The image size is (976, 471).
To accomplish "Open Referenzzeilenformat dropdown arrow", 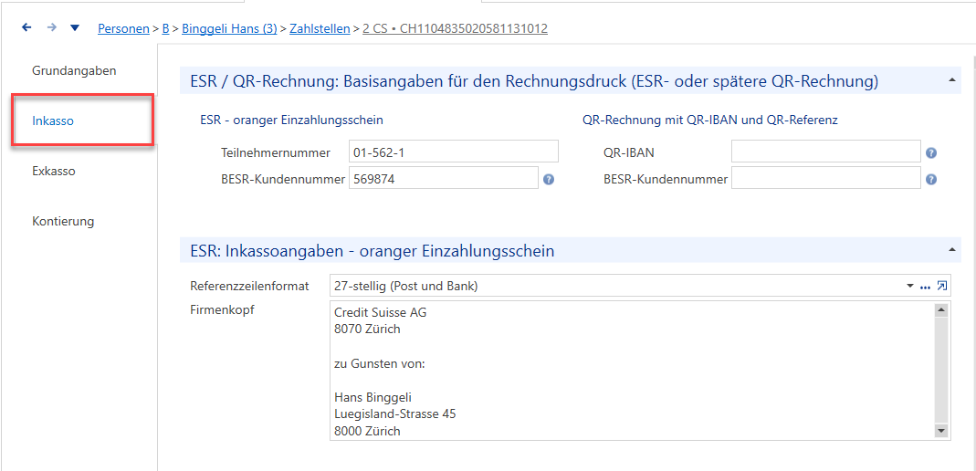I will (910, 286).
